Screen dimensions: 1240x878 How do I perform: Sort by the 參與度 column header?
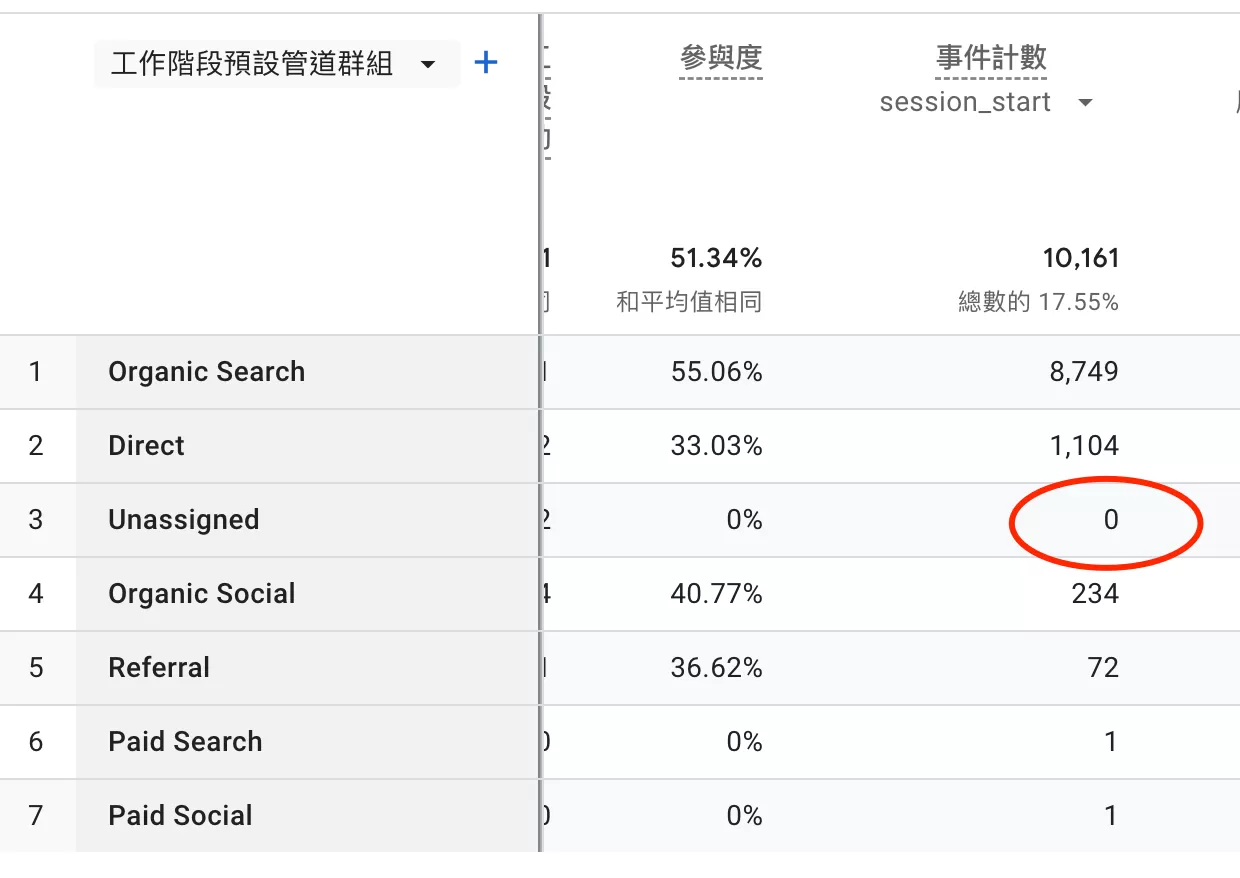[721, 59]
